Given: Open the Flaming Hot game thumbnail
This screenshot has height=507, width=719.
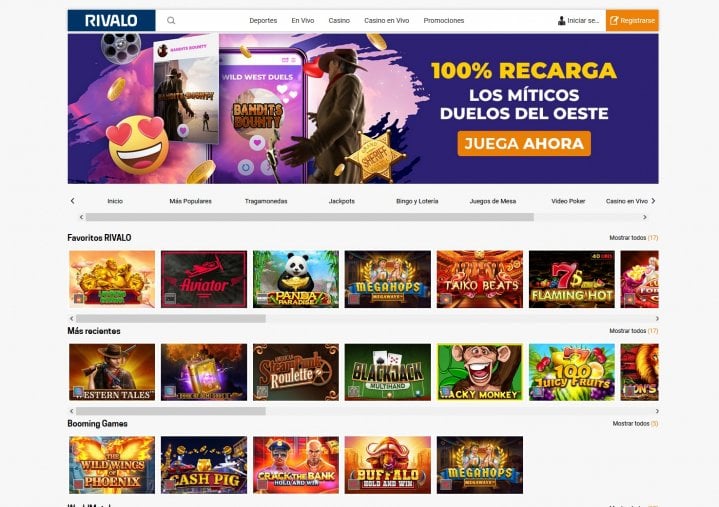Looking at the screenshot, I should point(572,279).
